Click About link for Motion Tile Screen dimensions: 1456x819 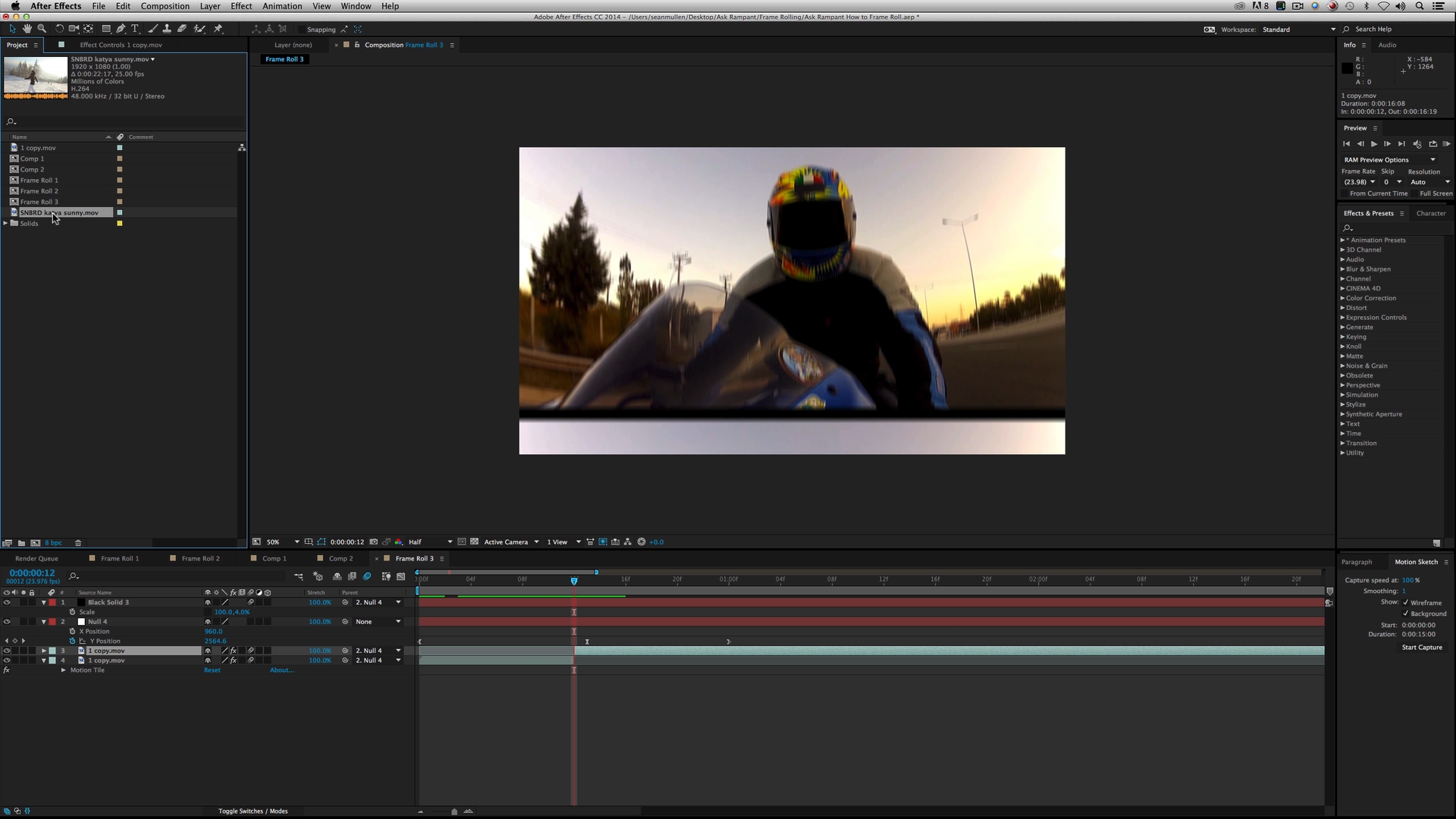(x=281, y=670)
